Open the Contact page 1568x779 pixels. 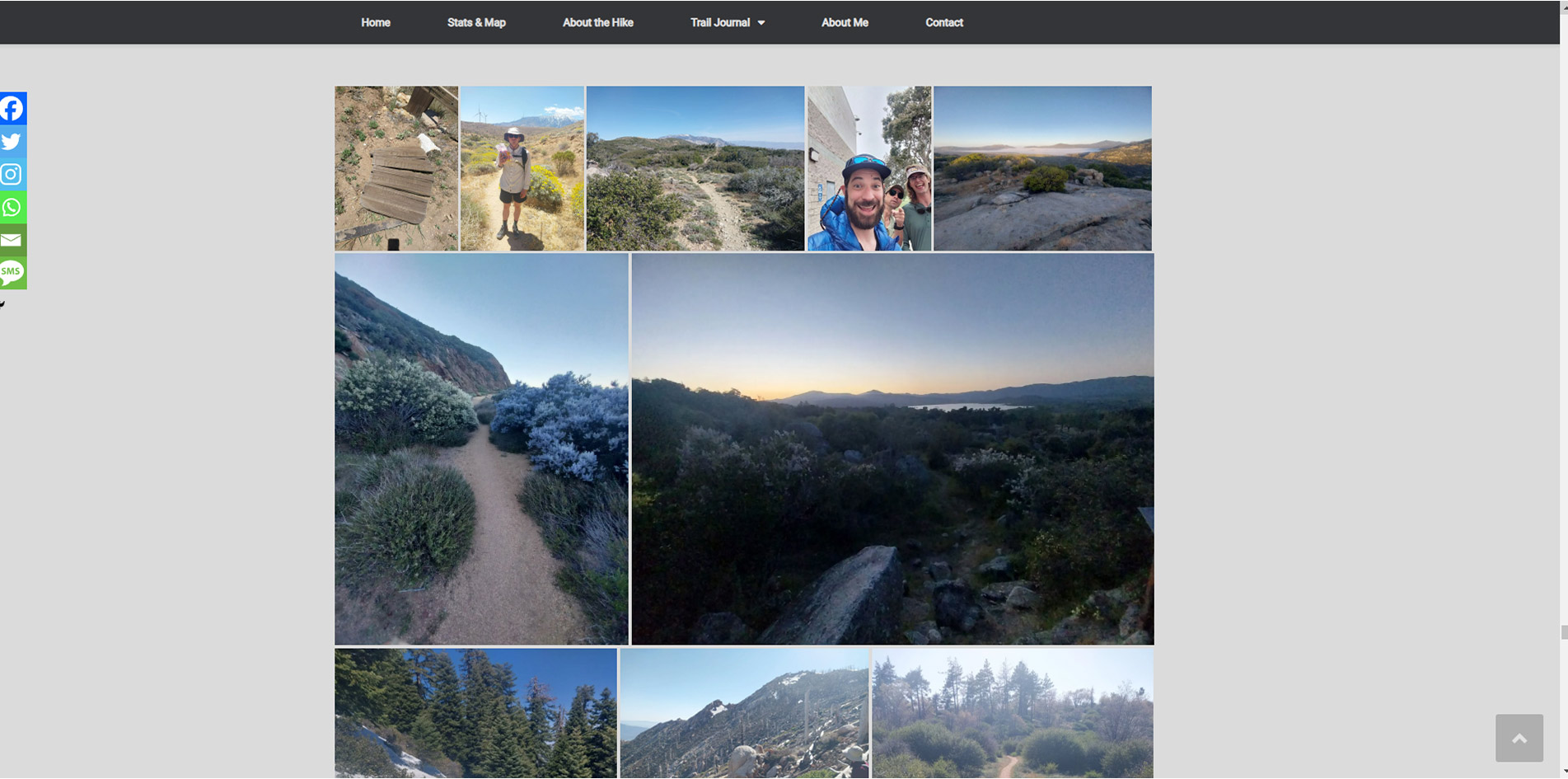point(943,23)
